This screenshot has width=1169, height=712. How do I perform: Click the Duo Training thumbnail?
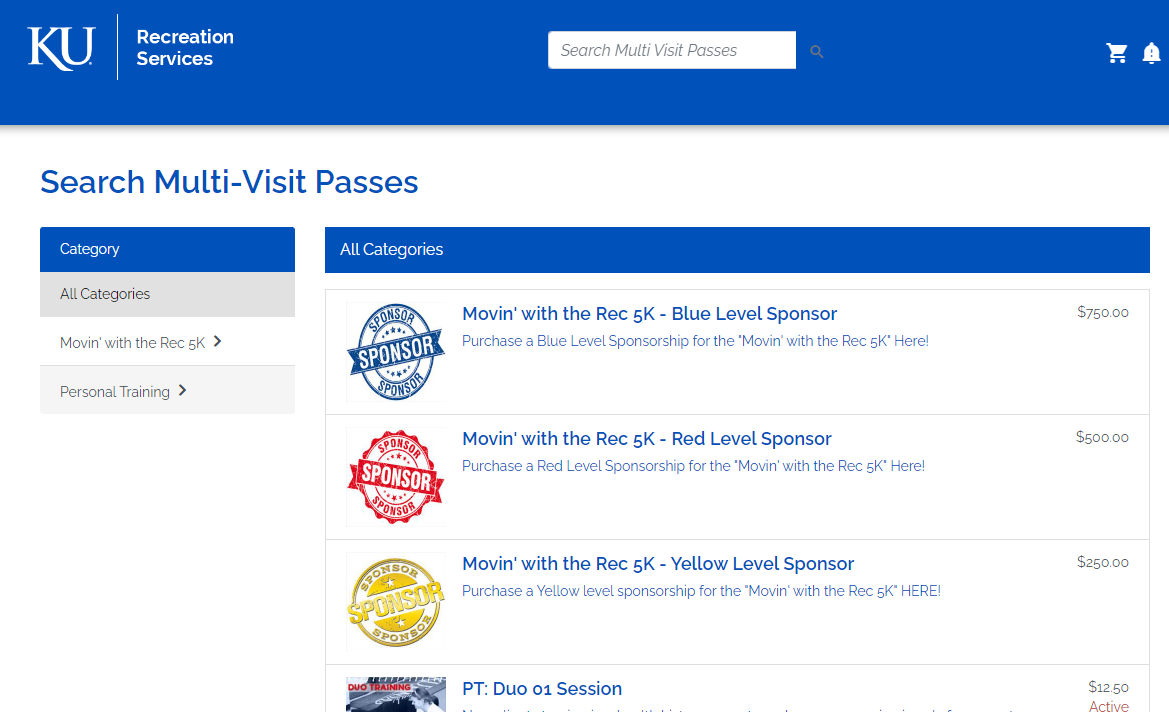click(396, 694)
